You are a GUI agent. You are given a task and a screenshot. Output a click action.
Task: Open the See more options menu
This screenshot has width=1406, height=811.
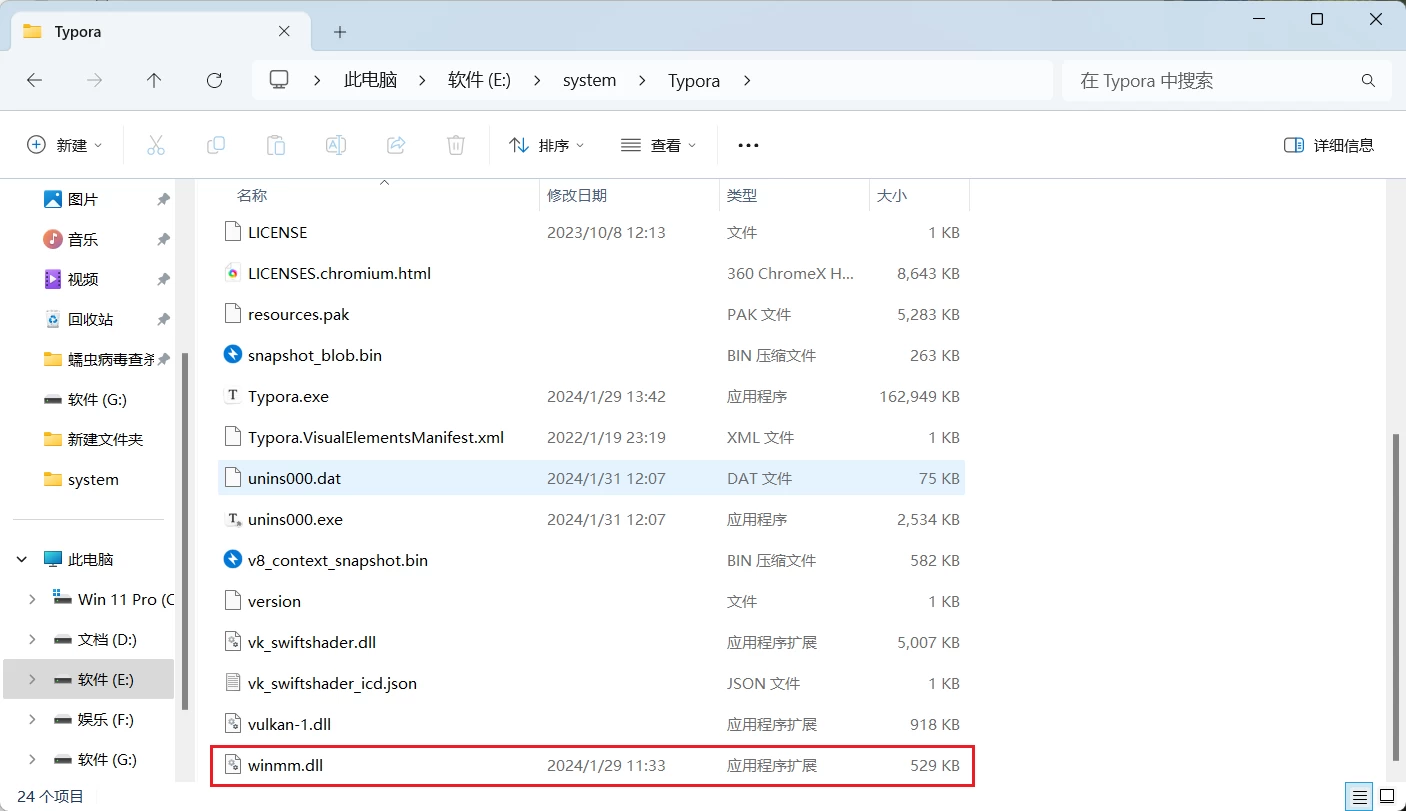pyautogui.click(x=748, y=145)
